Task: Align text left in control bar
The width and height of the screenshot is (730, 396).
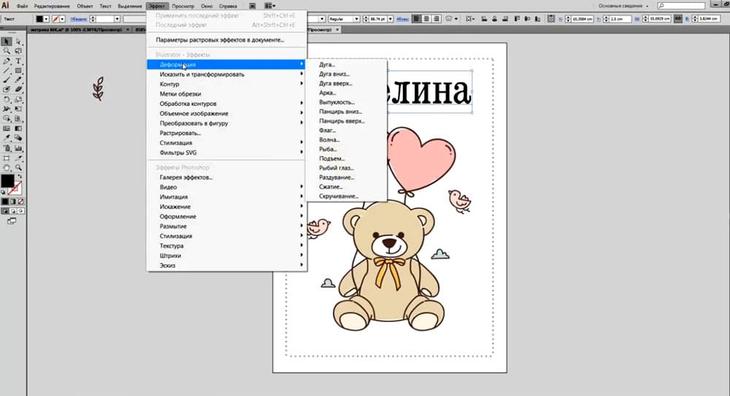Action: pyautogui.click(x=416, y=19)
